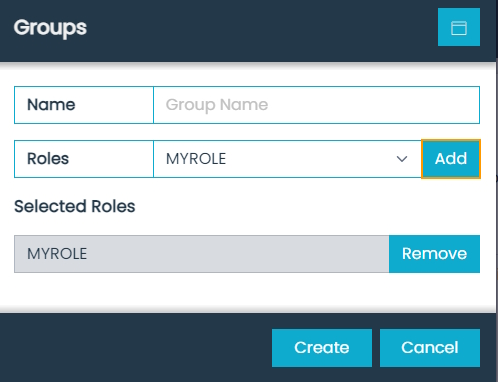
Task: Open the Roles dropdown showing MYROLE
Action: pos(287,159)
